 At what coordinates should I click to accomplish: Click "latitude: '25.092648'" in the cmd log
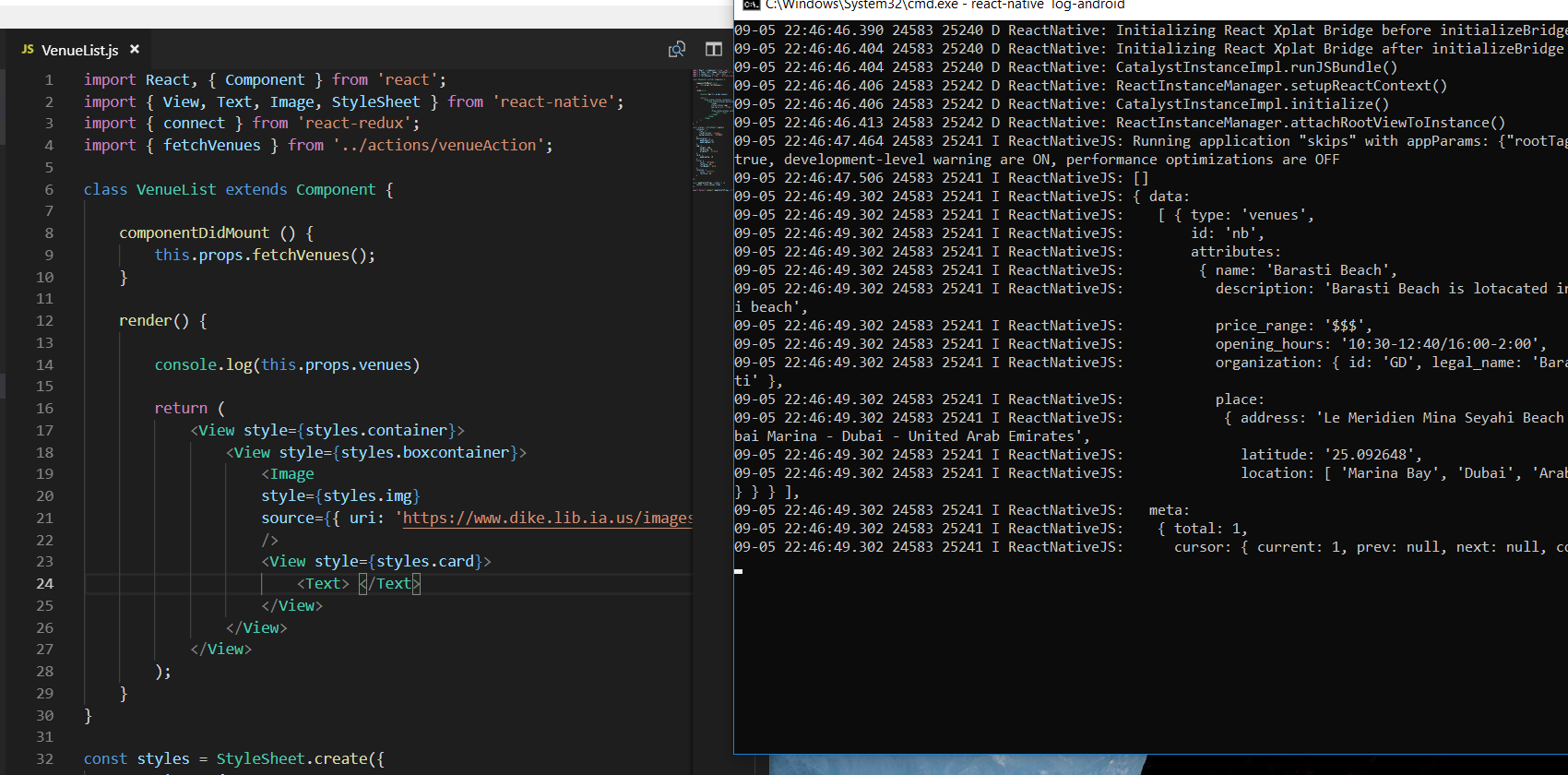[x=1331, y=455]
